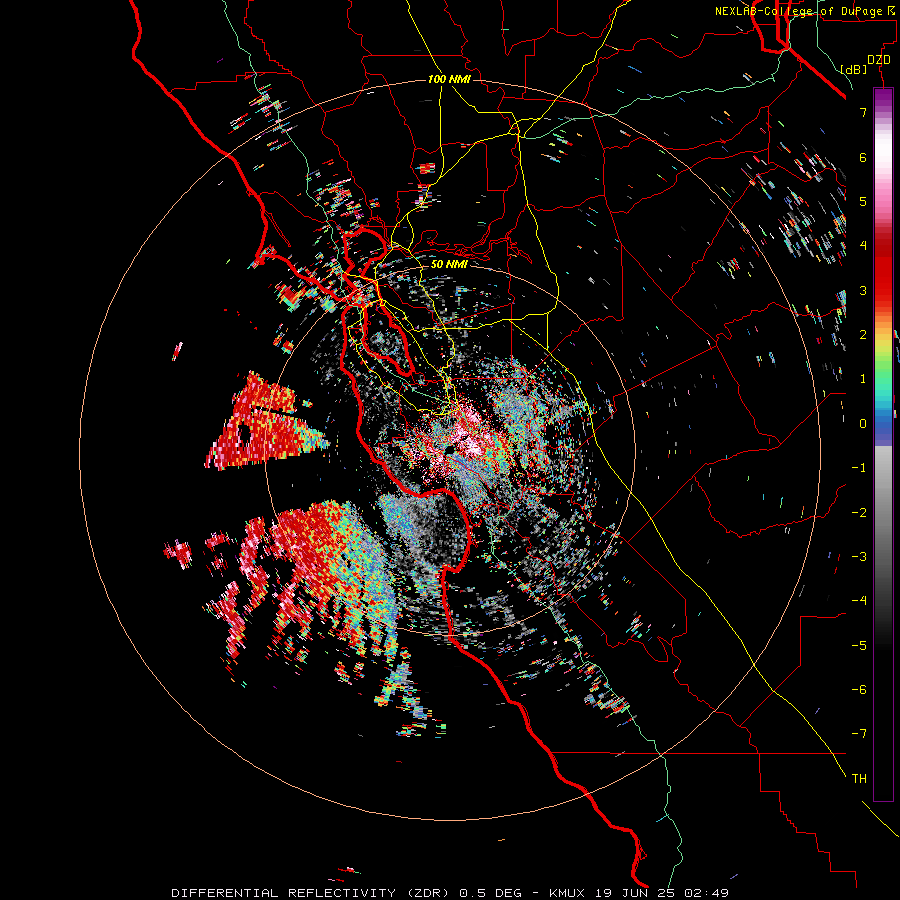Click the "50 NMI" range ring label

449,264
